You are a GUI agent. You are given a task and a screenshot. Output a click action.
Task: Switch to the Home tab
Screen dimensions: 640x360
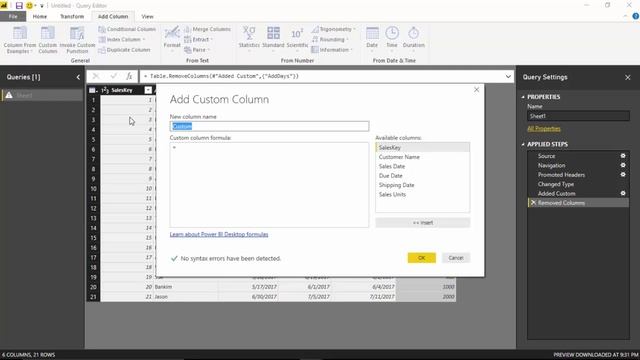coord(40,16)
